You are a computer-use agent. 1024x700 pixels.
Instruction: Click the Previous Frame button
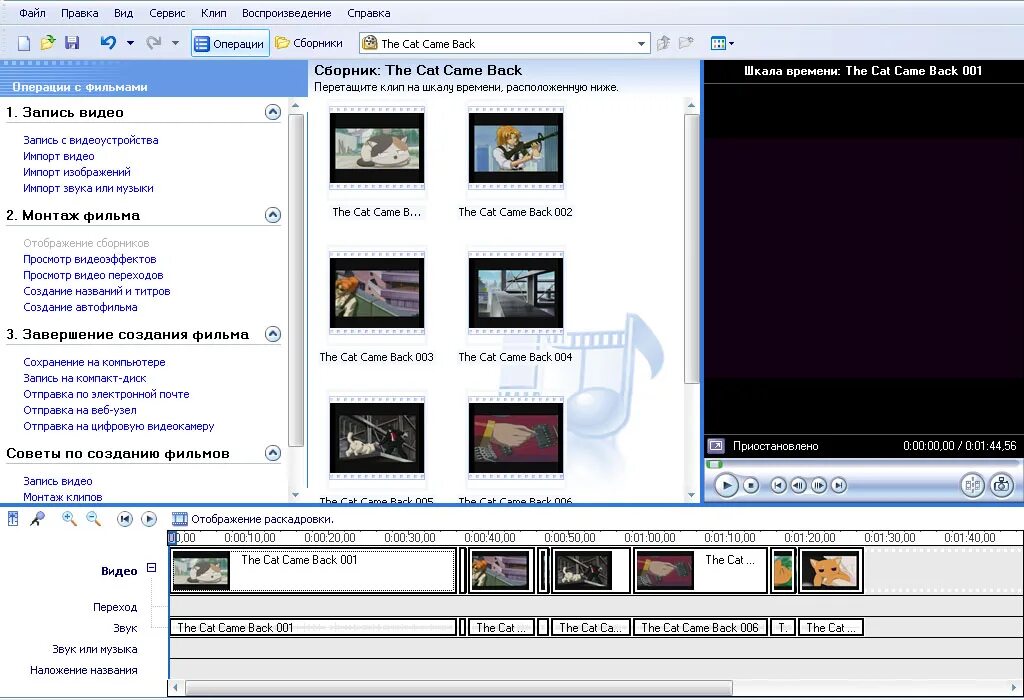798,485
